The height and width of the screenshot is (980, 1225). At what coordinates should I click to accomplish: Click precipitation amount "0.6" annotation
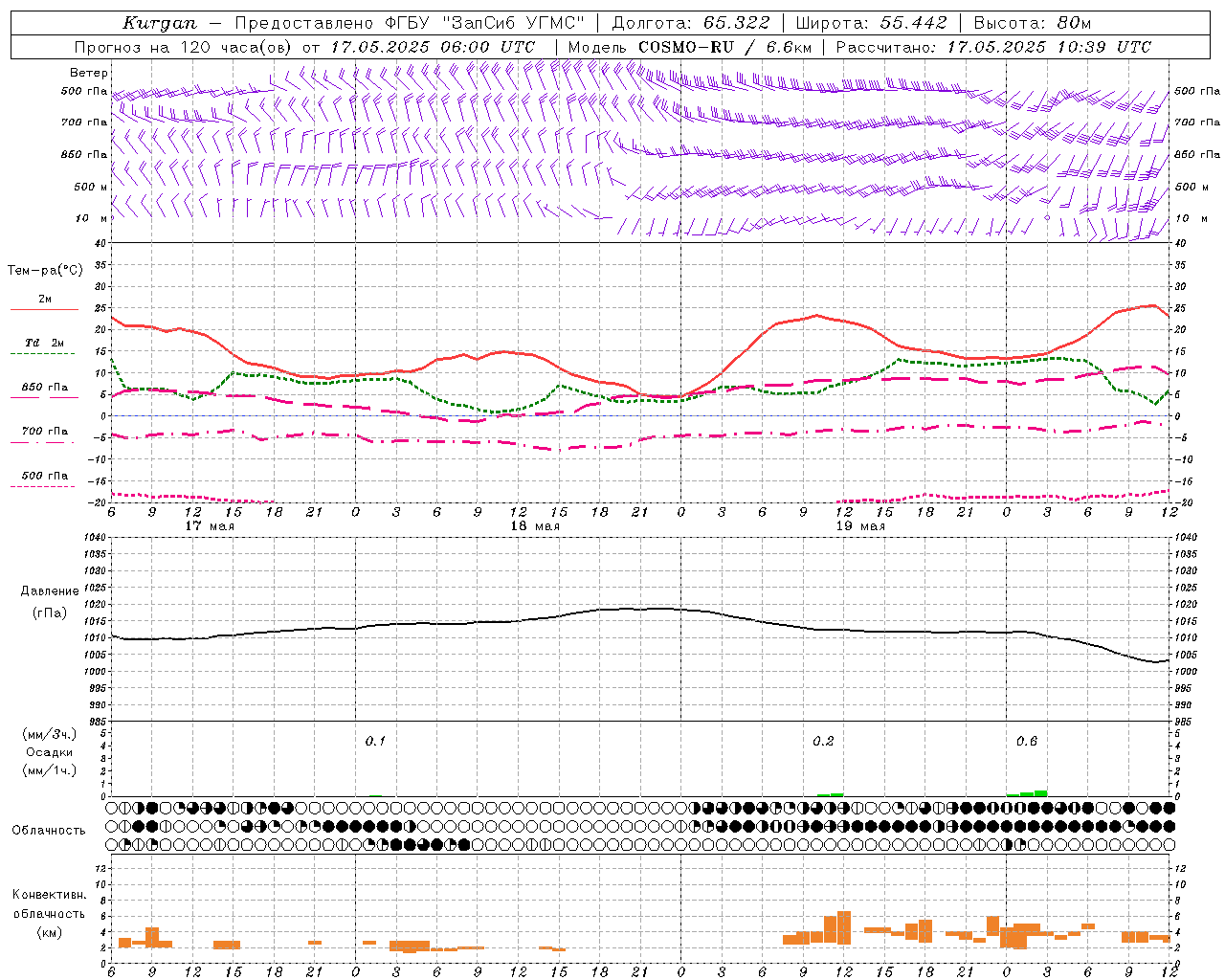click(x=1027, y=742)
